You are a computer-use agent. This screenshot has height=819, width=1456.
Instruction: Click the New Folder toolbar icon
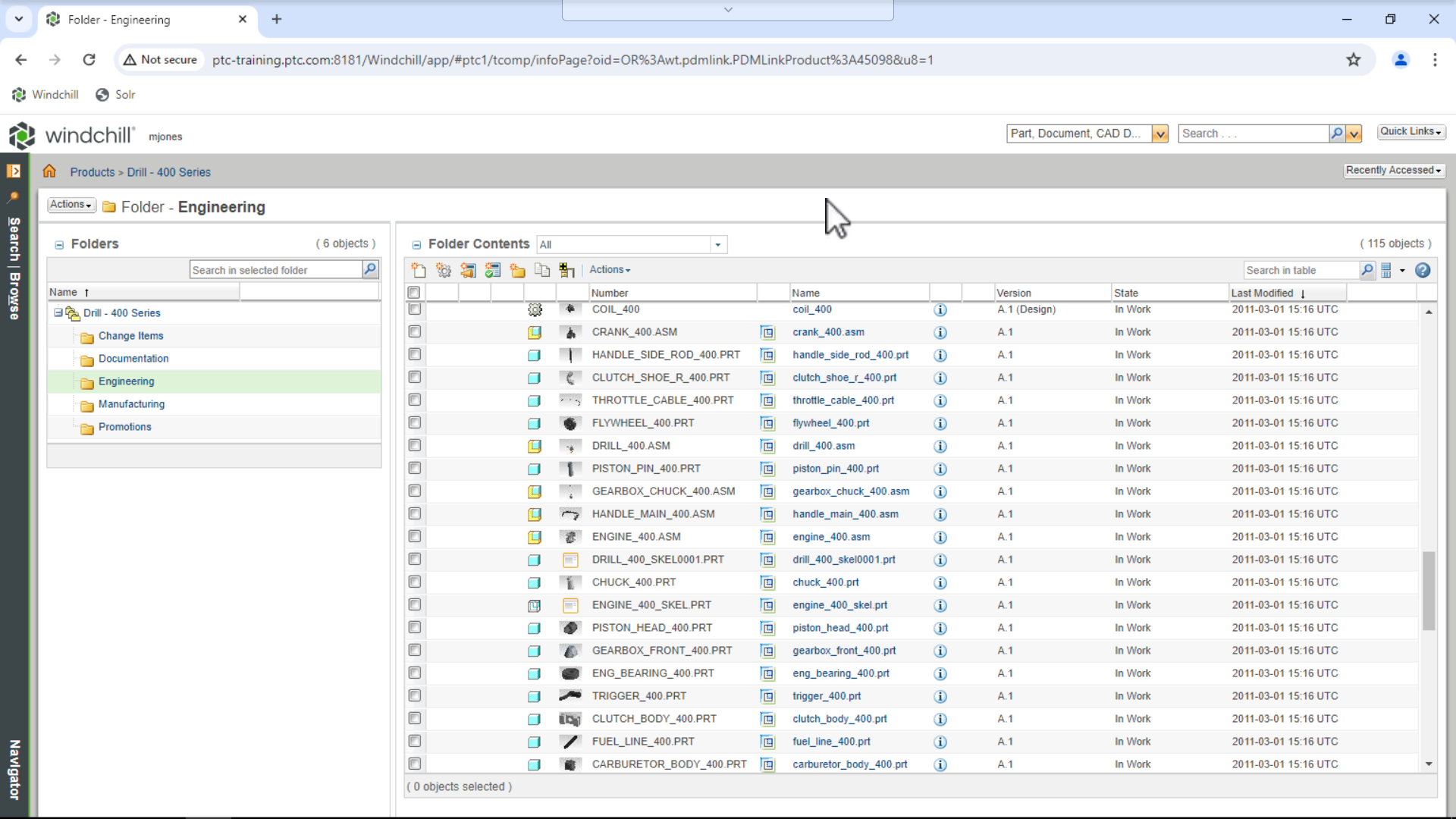tap(518, 270)
